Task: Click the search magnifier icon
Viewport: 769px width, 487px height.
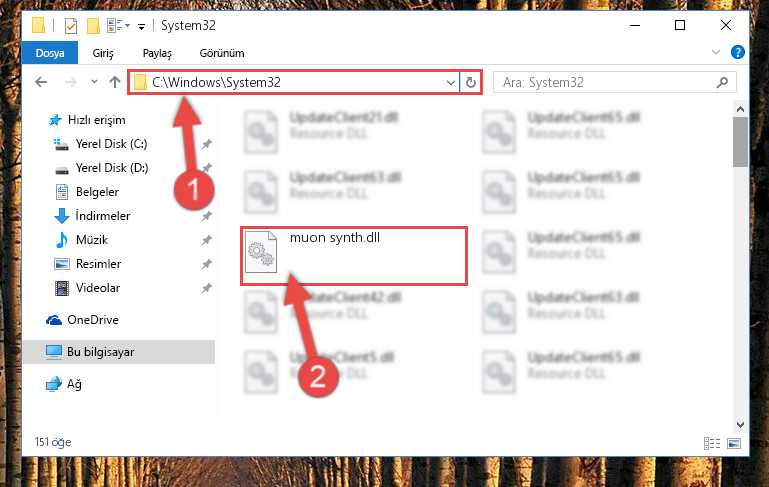Action: click(722, 82)
